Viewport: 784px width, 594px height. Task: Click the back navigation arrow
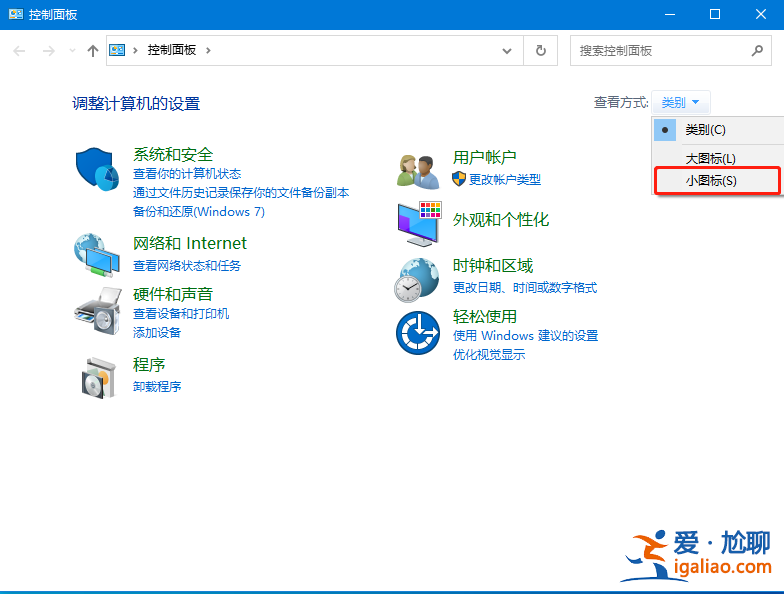coord(19,50)
